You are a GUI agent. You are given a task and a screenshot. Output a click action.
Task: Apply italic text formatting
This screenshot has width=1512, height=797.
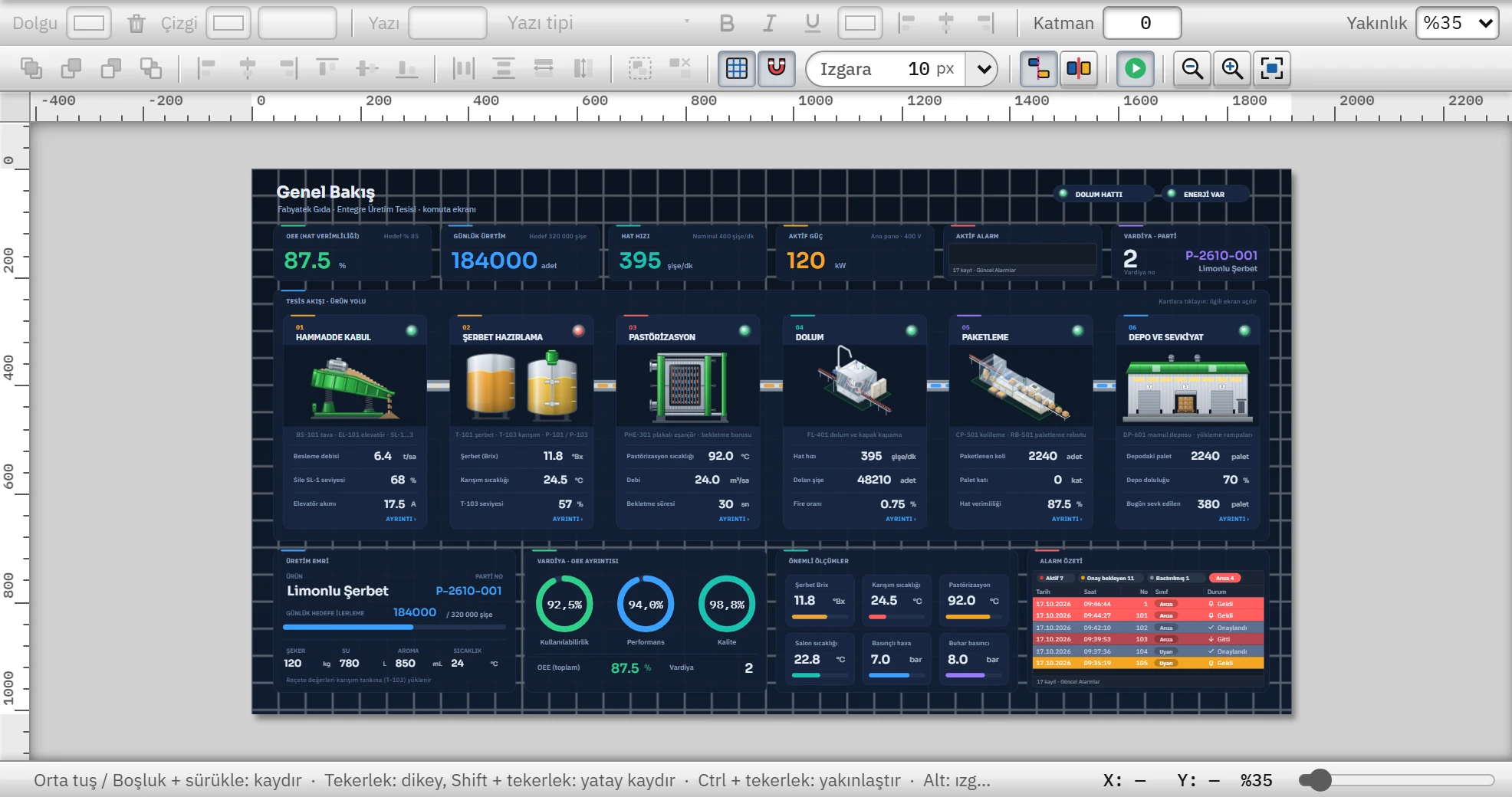click(x=770, y=24)
